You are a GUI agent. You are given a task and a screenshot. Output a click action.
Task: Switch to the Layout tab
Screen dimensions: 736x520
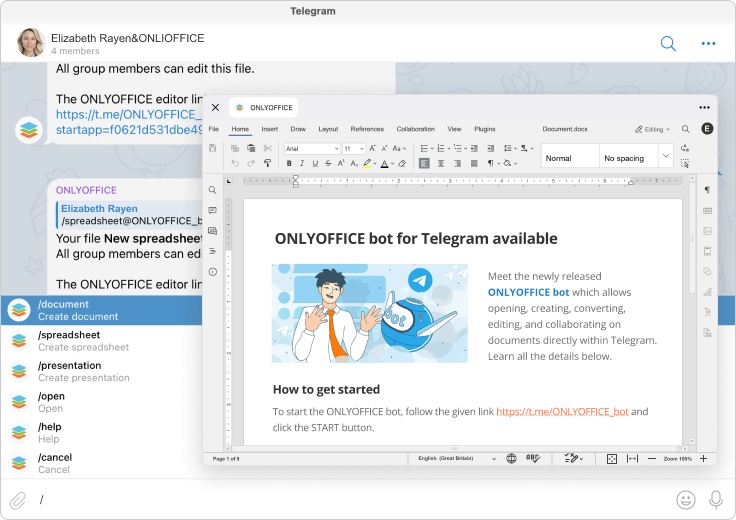pyautogui.click(x=328, y=129)
